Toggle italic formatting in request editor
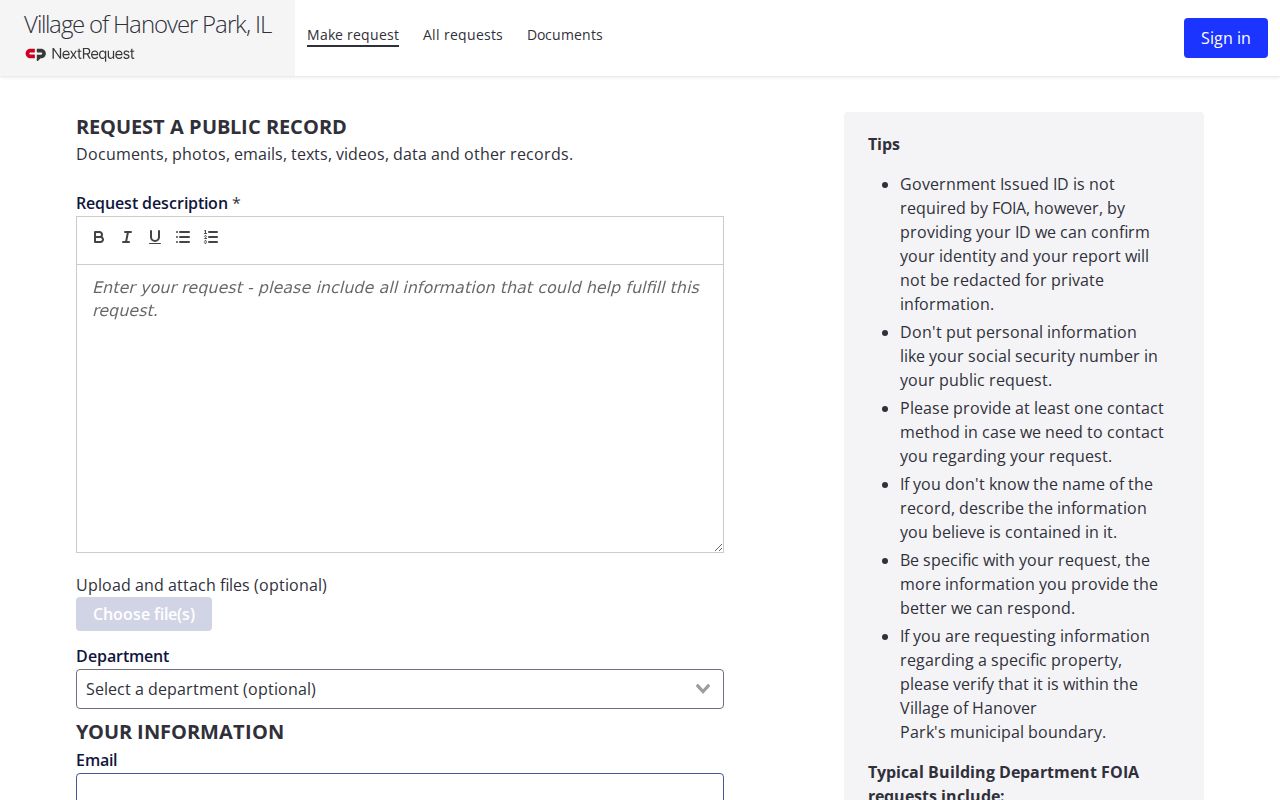The height and width of the screenshot is (800, 1280). pos(127,237)
